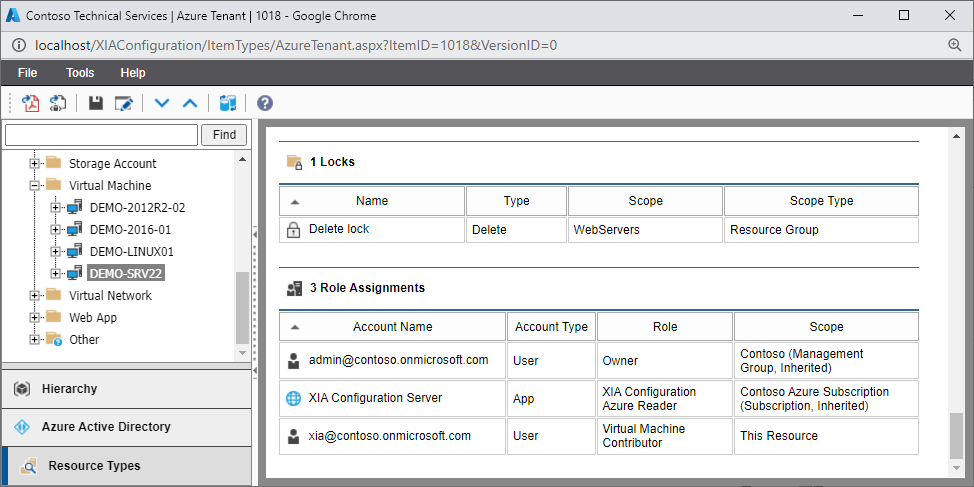974x487 pixels.
Task: Open the Help menu
Action: 133,73
